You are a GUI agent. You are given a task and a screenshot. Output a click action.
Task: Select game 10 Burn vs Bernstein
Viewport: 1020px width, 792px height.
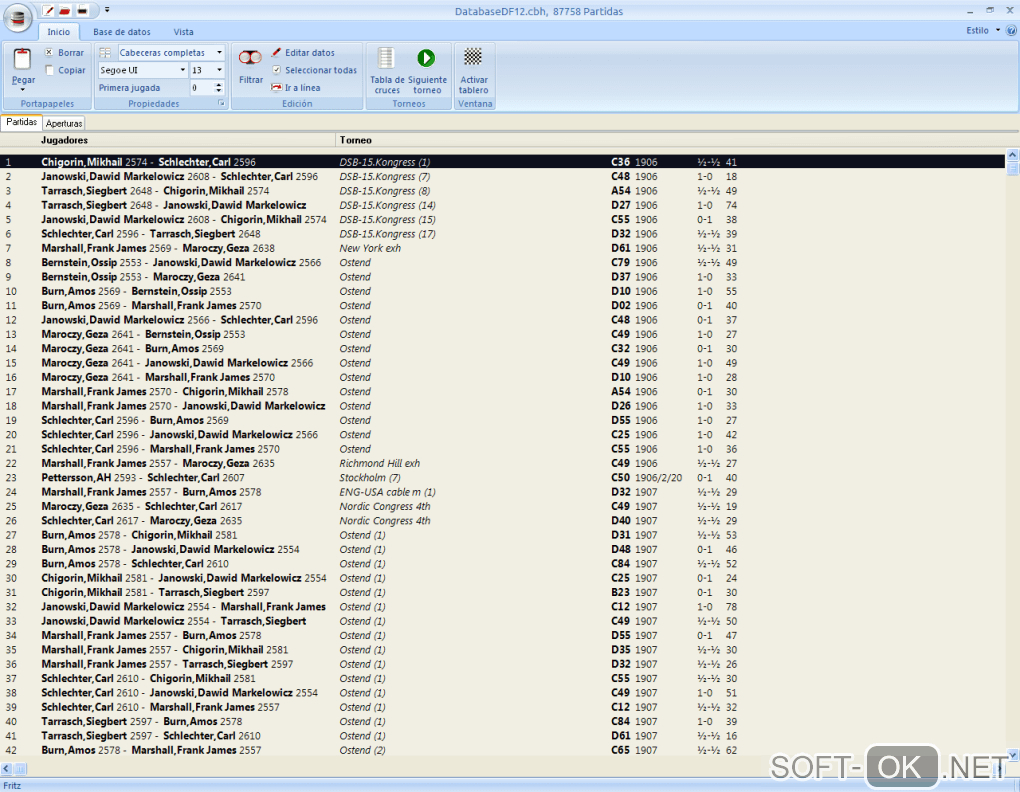pyautogui.click(x=502, y=291)
